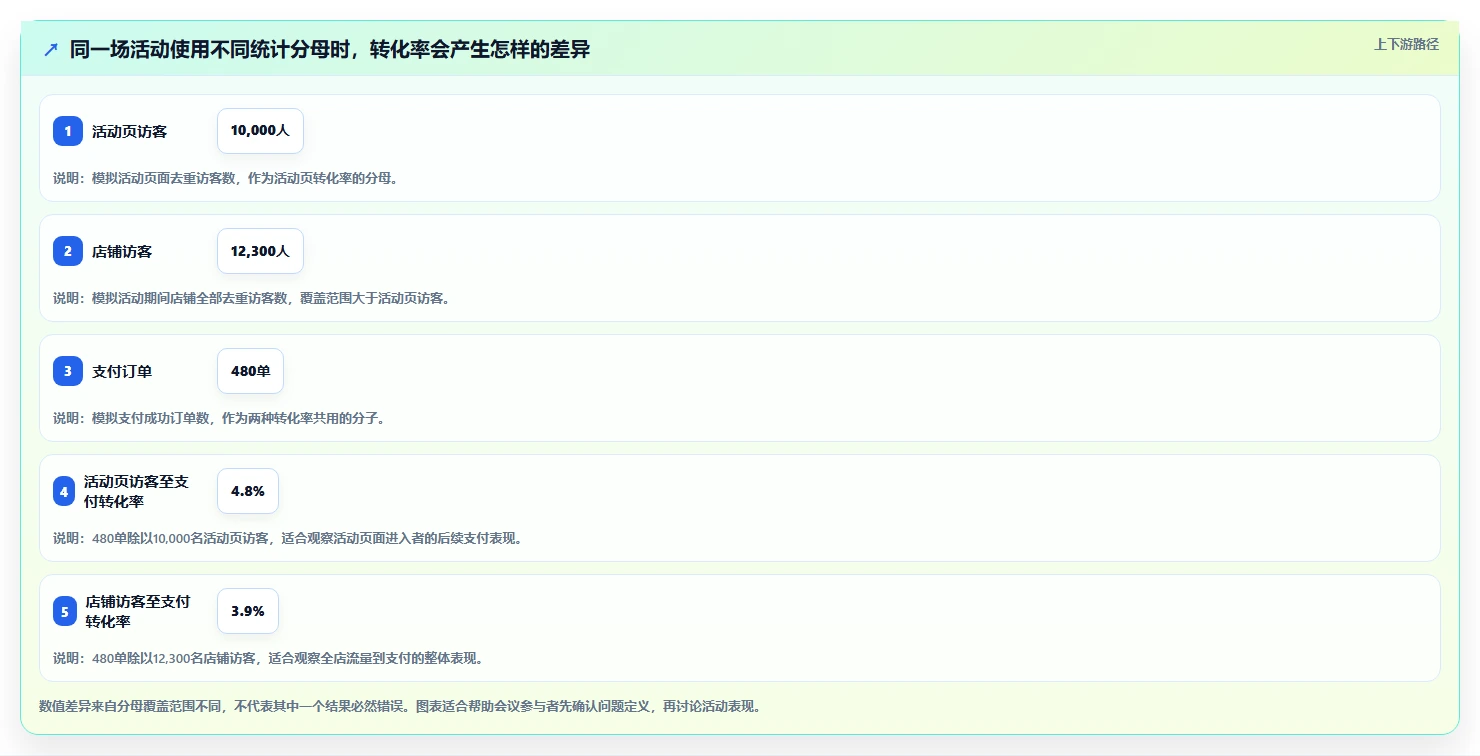Click the note about 店铺全部去重访客数
1480x756 pixels.
click(251, 298)
